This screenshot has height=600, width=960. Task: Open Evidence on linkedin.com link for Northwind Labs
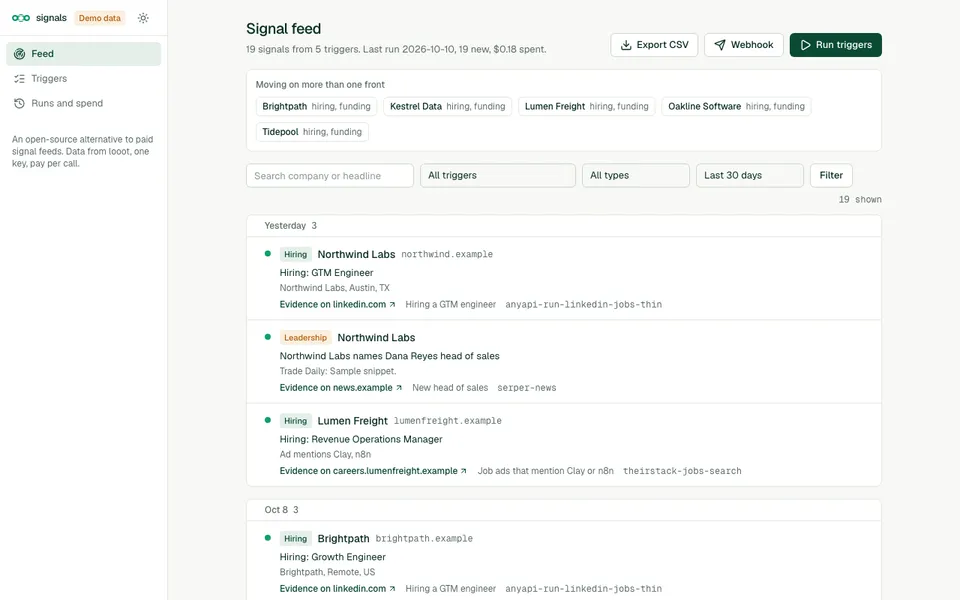coord(337,304)
